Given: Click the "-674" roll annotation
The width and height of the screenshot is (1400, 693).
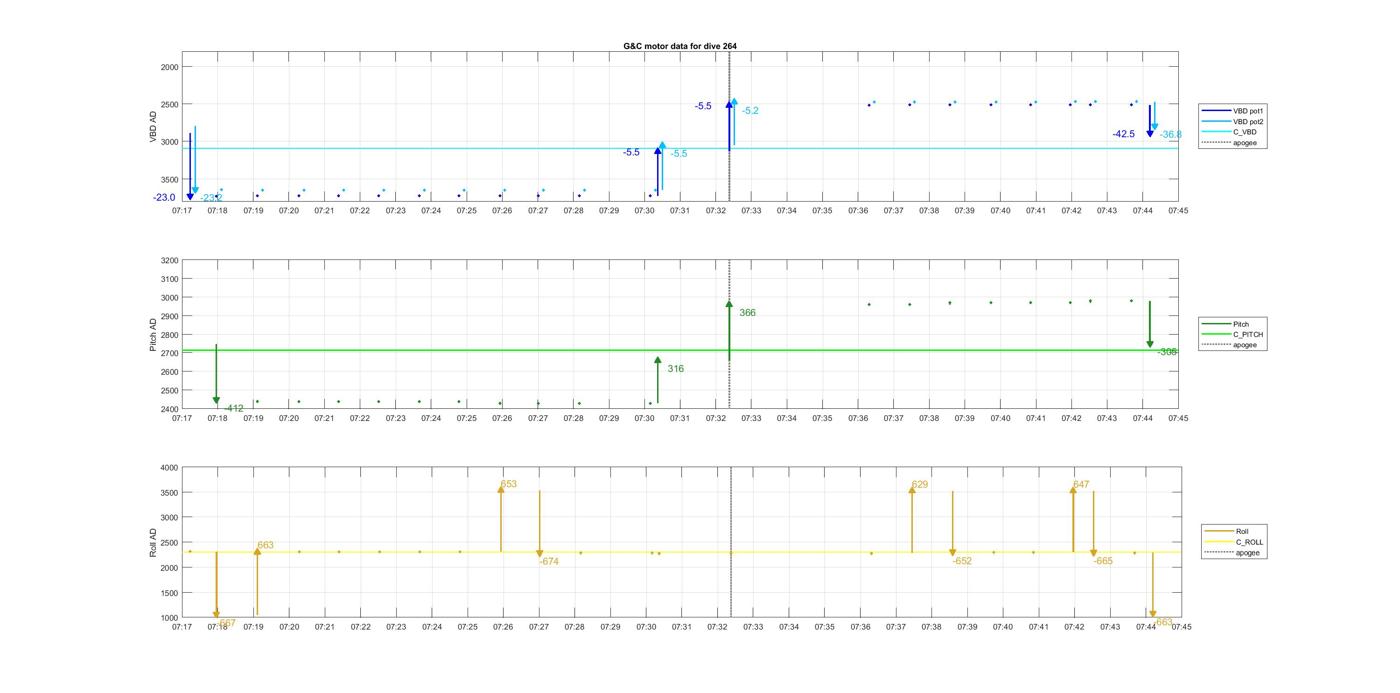Looking at the screenshot, I should [x=549, y=562].
